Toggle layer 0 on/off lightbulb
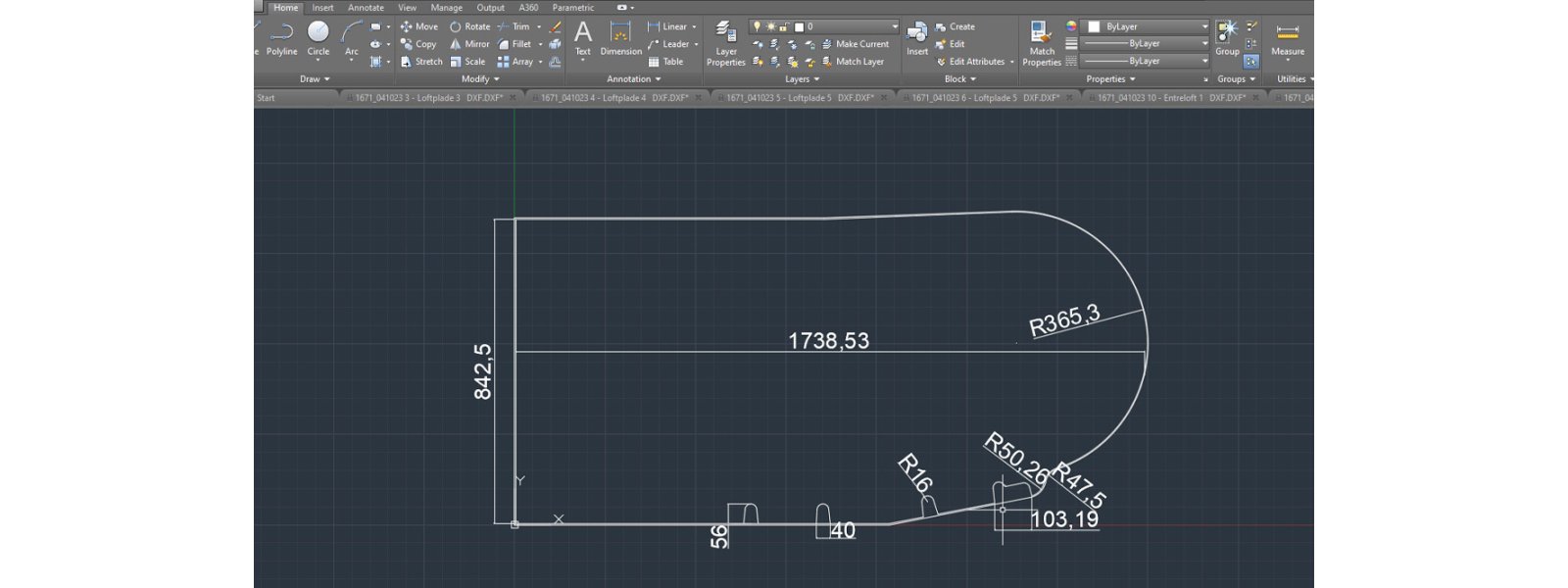 coord(758,26)
